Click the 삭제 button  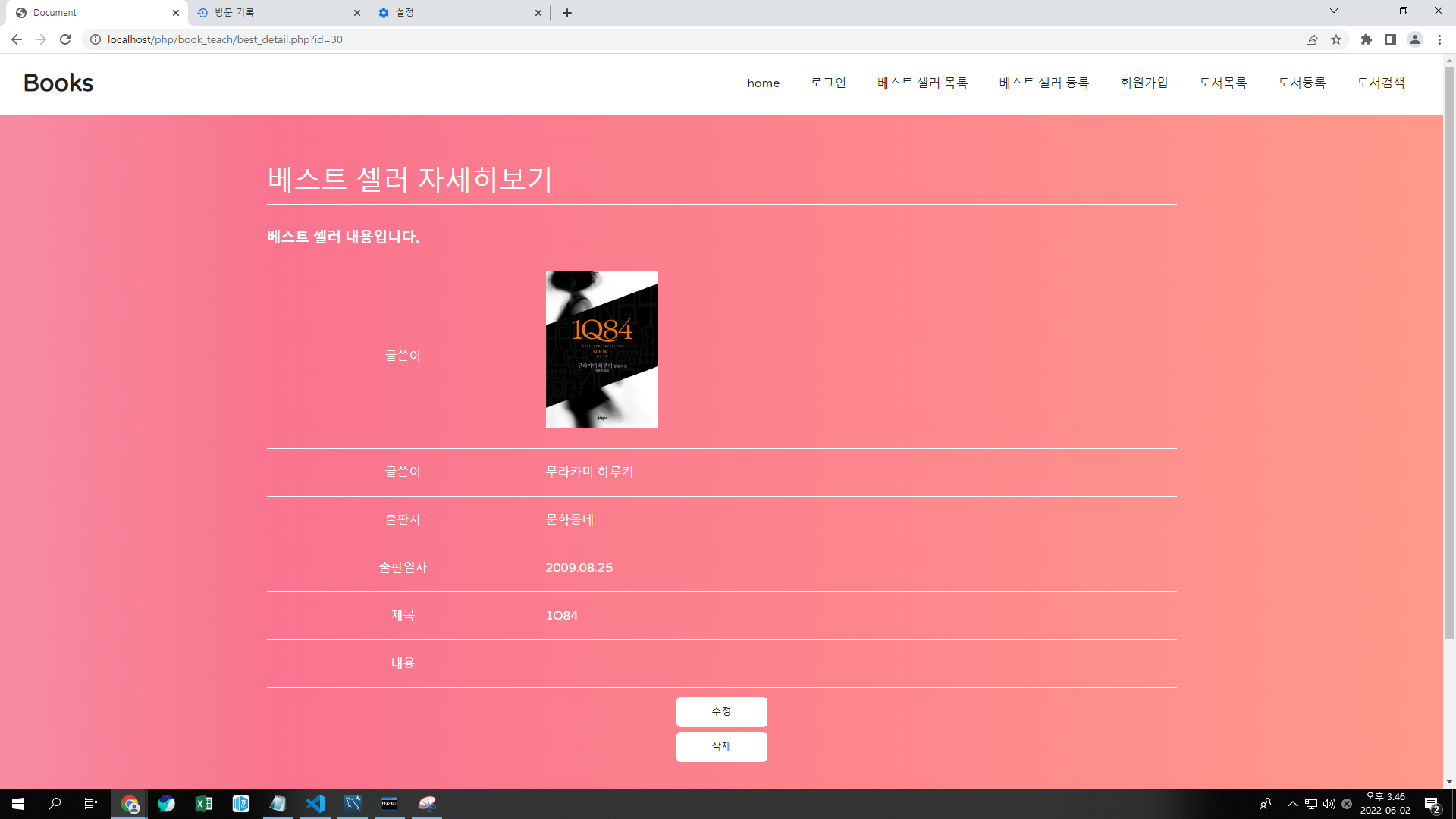tap(721, 746)
